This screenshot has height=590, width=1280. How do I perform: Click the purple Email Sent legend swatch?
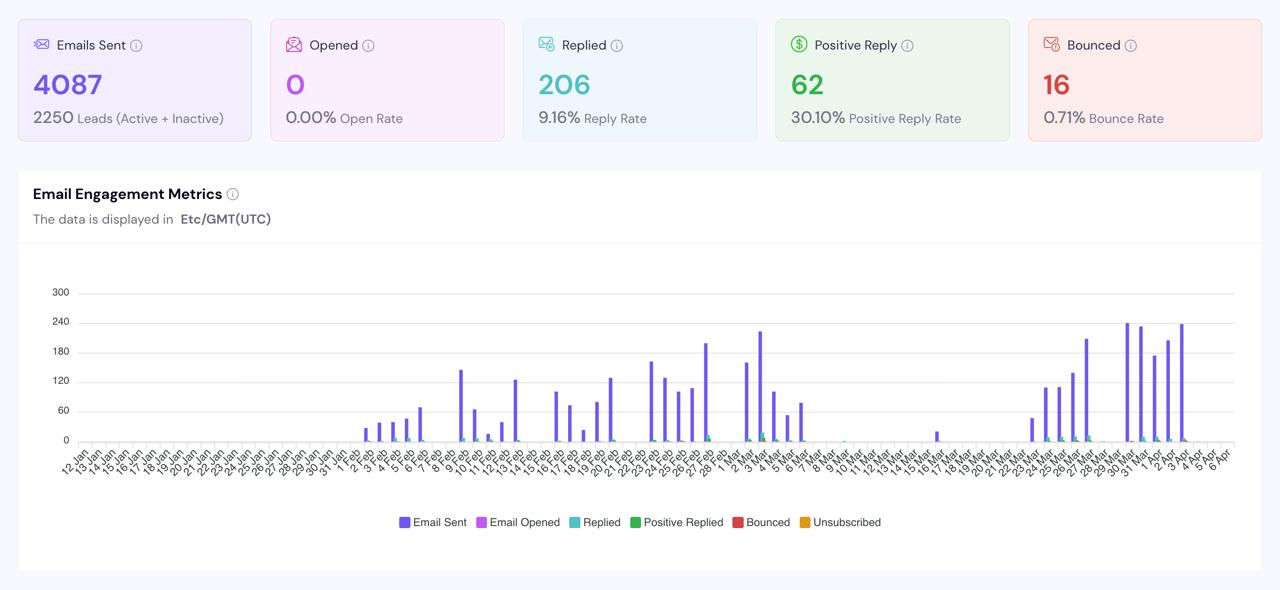click(x=405, y=522)
